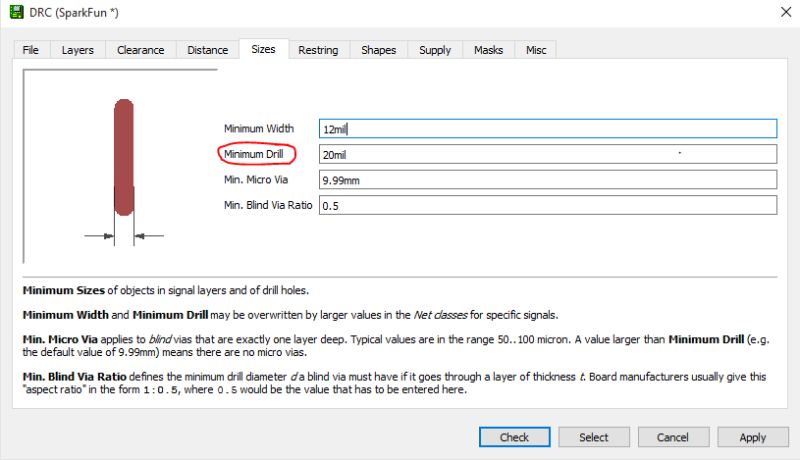Select the Sizes tab

click(x=263, y=49)
